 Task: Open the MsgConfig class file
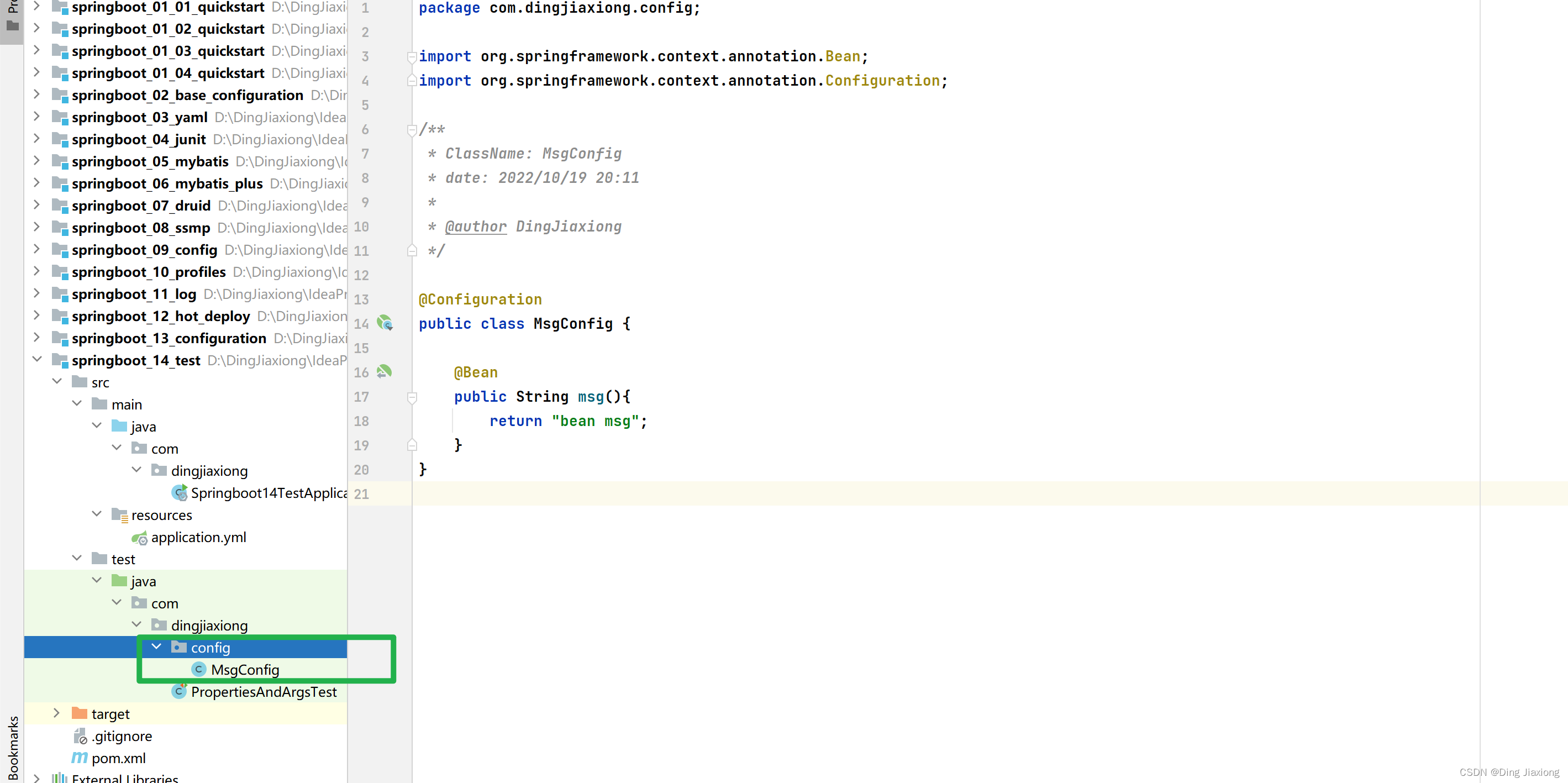click(245, 670)
